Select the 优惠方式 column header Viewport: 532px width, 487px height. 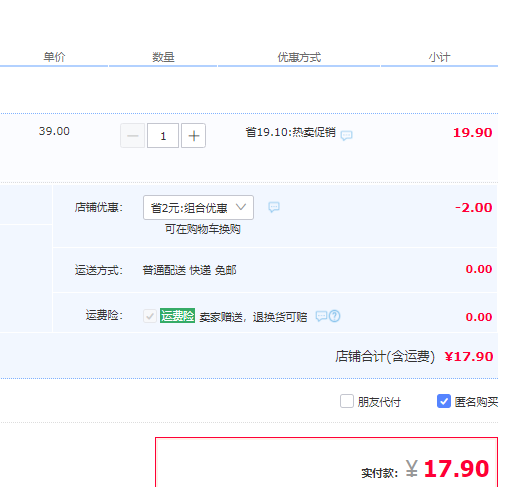point(299,57)
